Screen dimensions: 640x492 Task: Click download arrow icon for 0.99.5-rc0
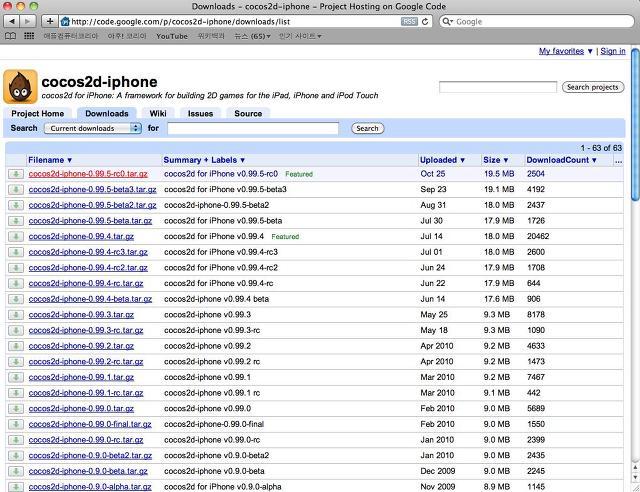(x=16, y=174)
